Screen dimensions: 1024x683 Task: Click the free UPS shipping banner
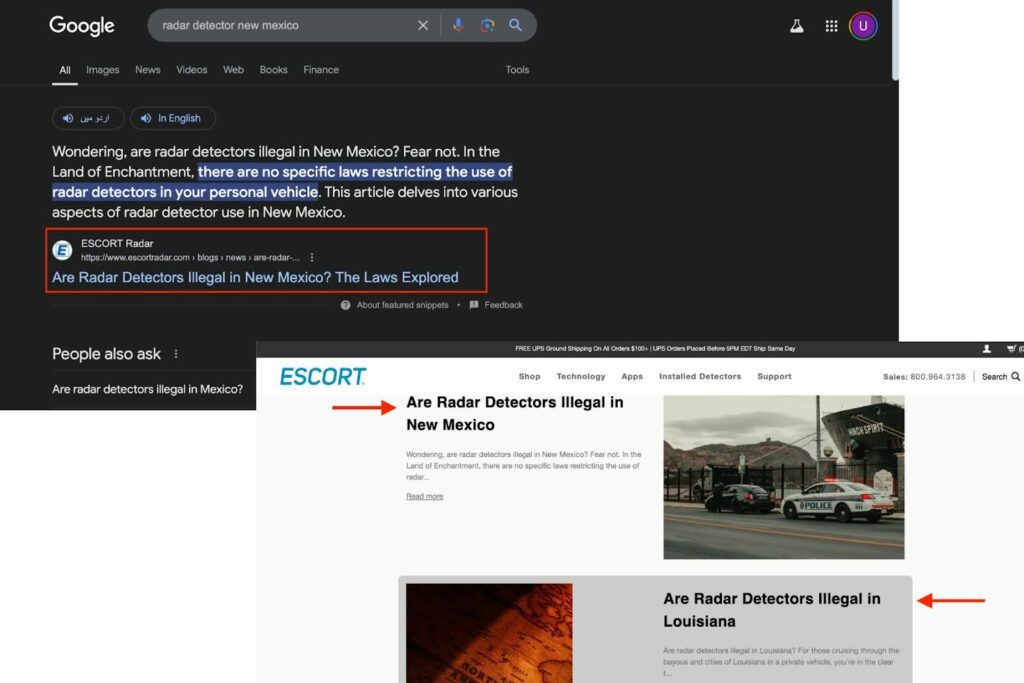point(655,349)
